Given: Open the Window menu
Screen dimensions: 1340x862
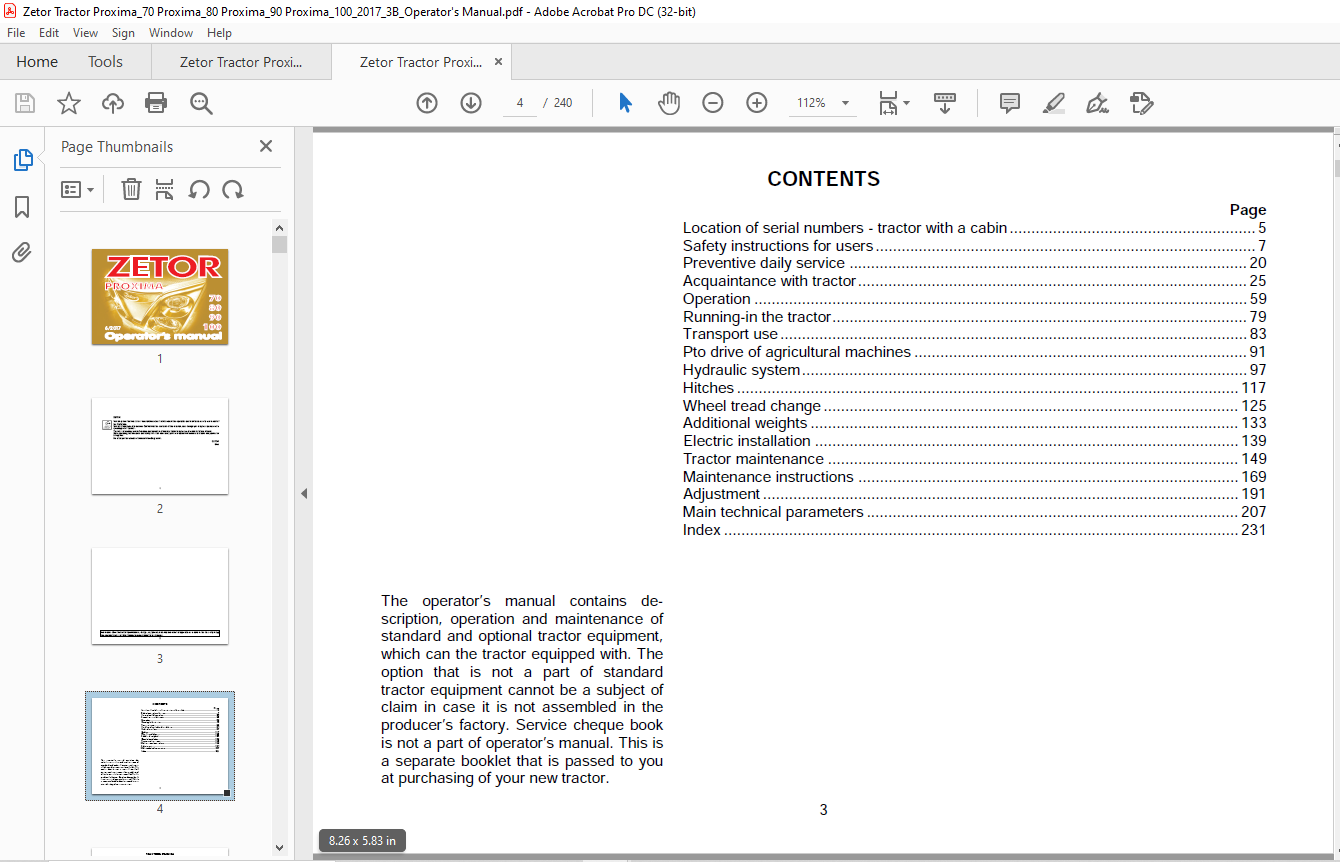Looking at the screenshot, I should coord(171,33).
